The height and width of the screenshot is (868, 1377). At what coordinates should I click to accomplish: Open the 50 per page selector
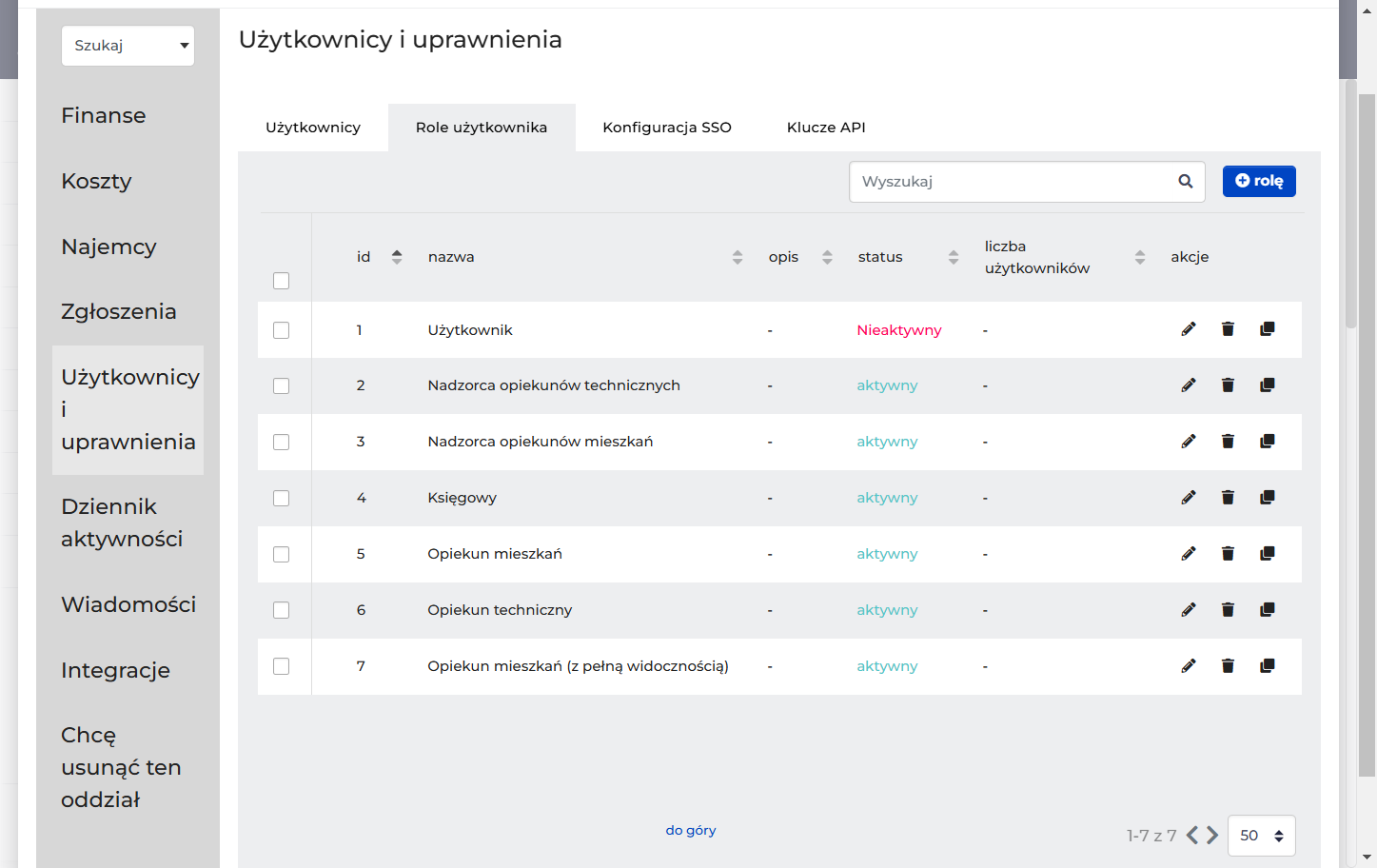pos(1262,836)
